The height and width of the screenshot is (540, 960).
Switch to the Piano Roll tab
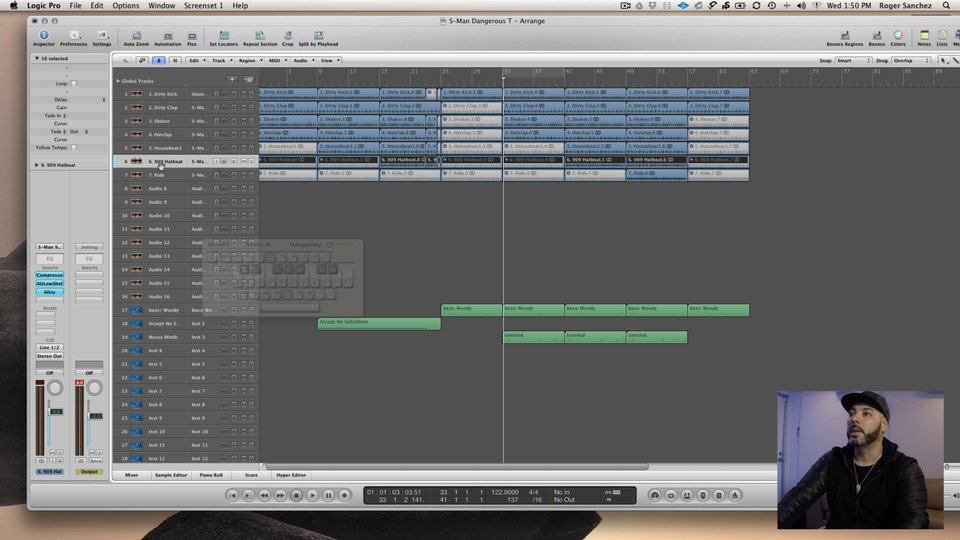coord(211,475)
